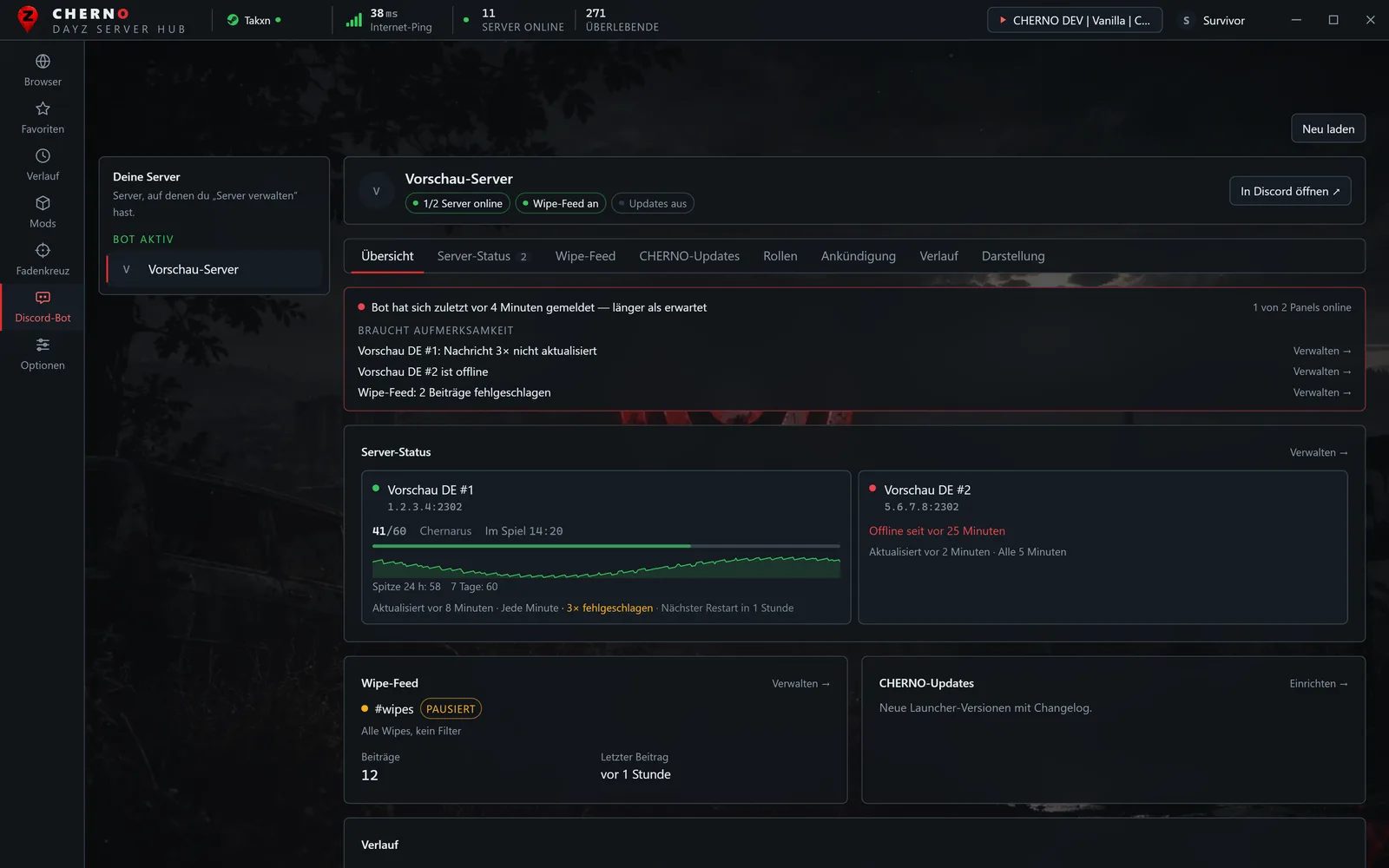Open Favoriten star icon in sidebar
Screen dimensions: 1389x868
(x=43, y=108)
